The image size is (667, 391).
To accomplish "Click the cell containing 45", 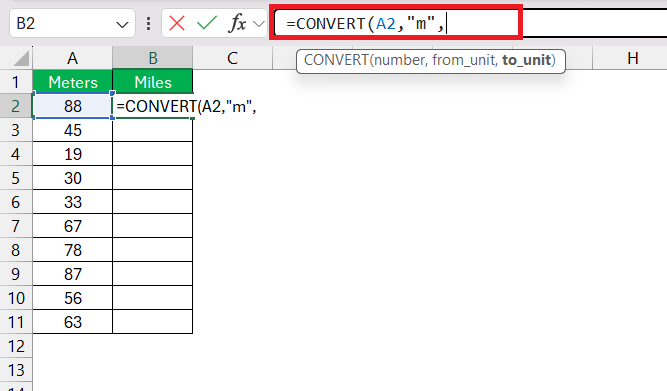I will click(x=73, y=130).
